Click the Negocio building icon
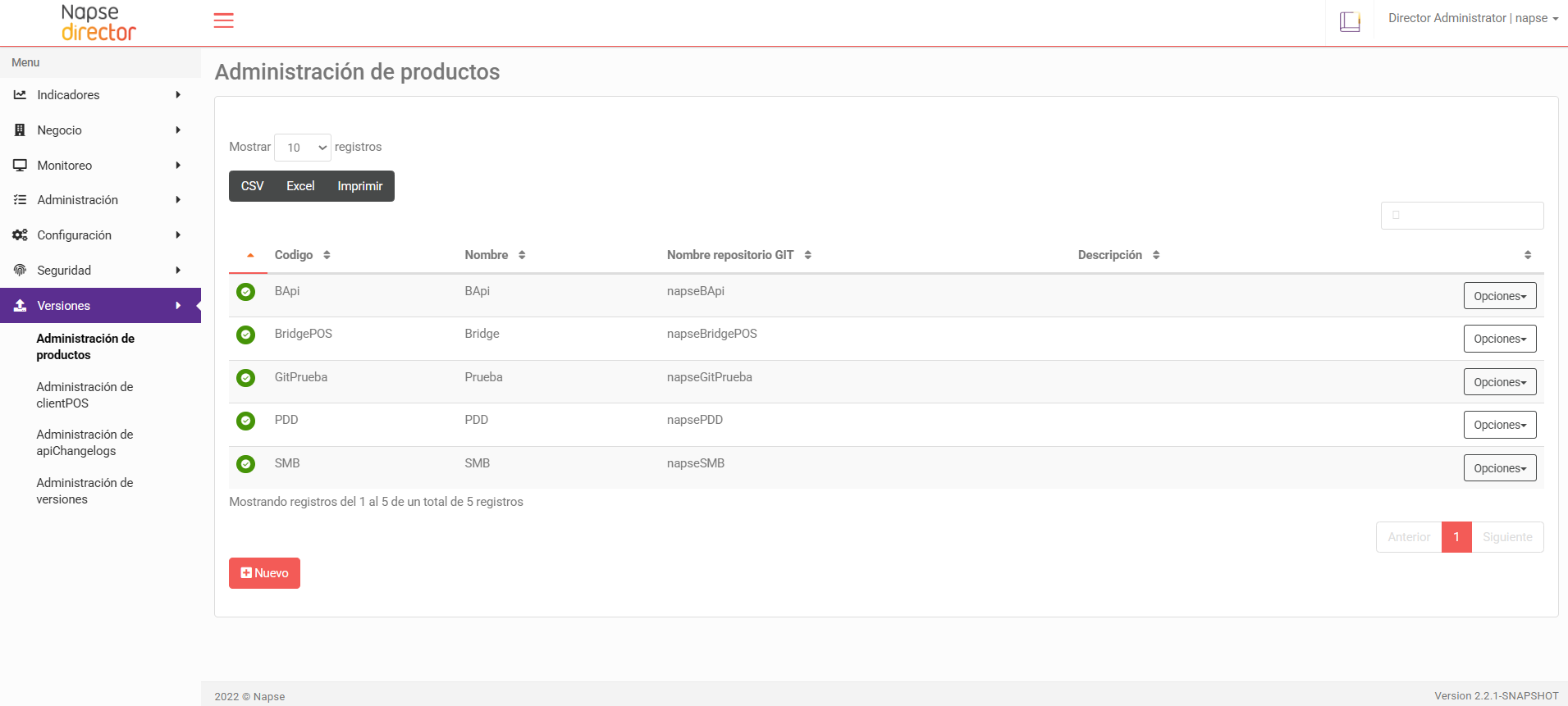Viewport: 1568px width, 706px height. pyautogui.click(x=20, y=130)
